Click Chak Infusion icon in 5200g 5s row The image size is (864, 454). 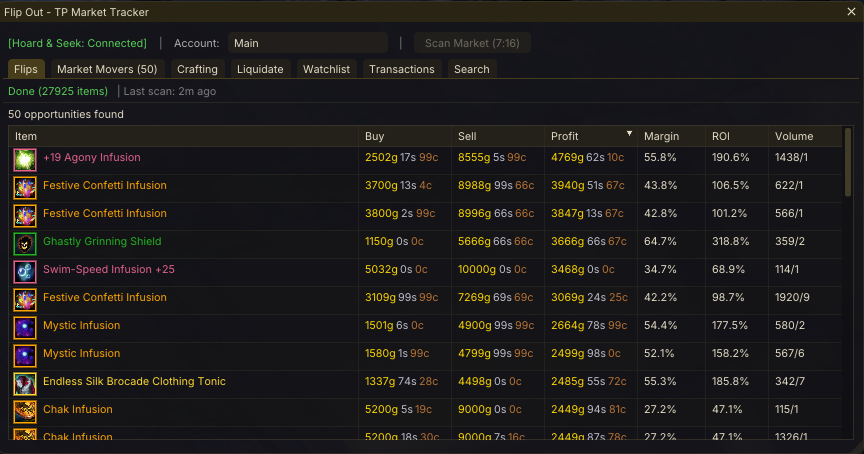click(x=25, y=412)
